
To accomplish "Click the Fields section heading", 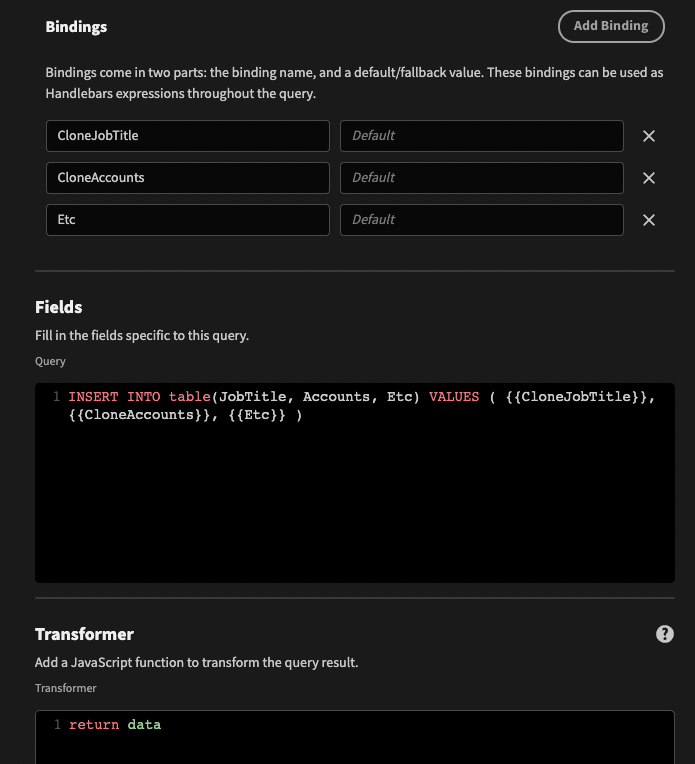I will point(58,307).
